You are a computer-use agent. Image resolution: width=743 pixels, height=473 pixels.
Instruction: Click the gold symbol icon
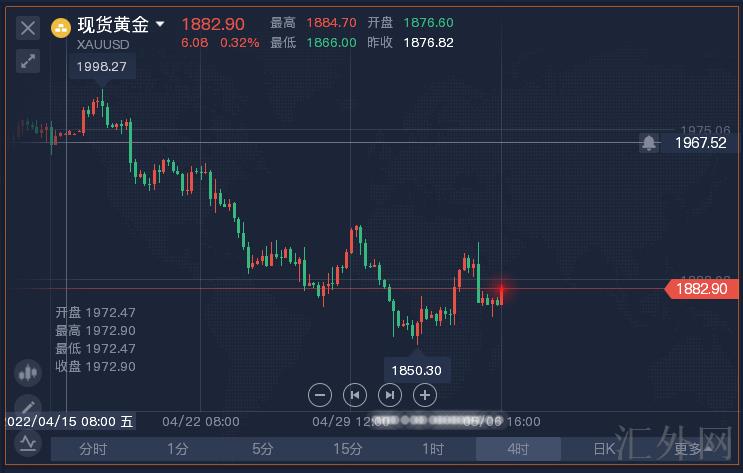[x=62, y=26]
